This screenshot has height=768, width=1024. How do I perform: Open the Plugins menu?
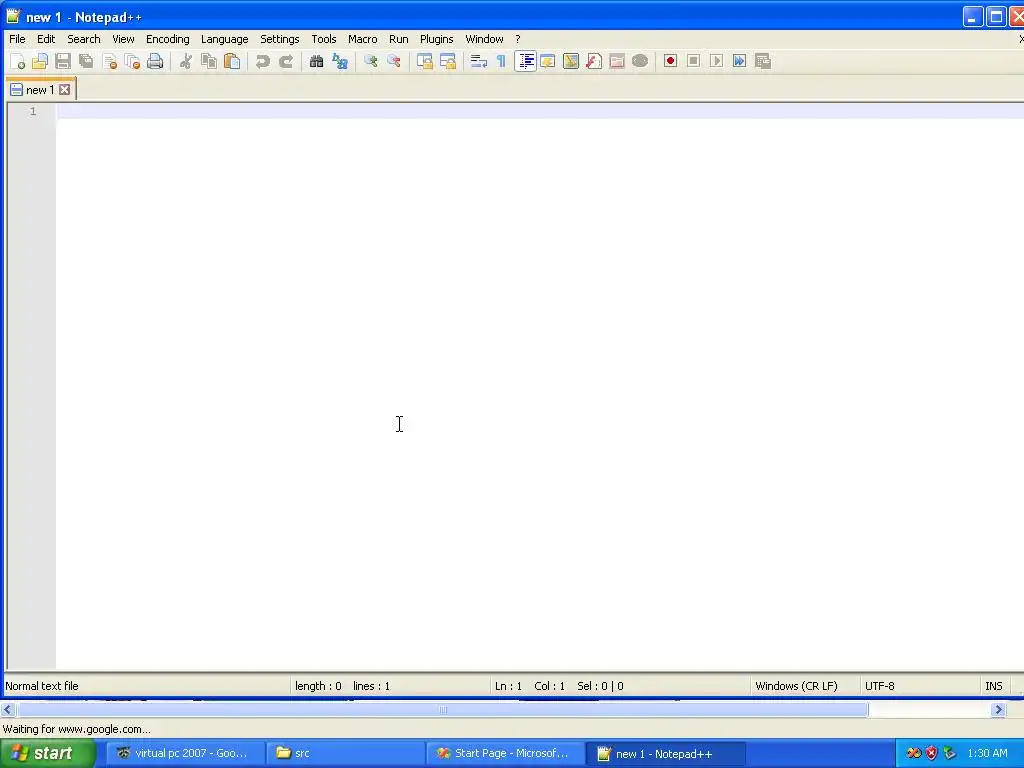(x=436, y=39)
